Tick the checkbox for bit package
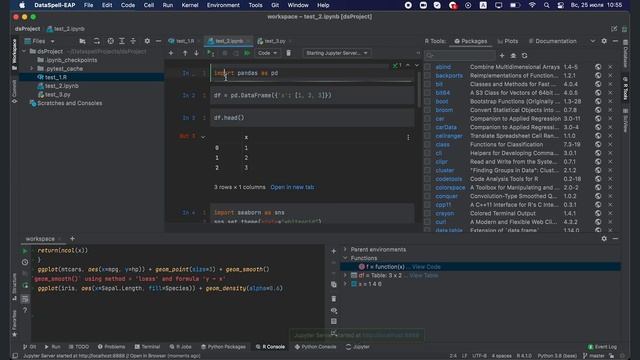 pyautogui.click(x=427, y=84)
